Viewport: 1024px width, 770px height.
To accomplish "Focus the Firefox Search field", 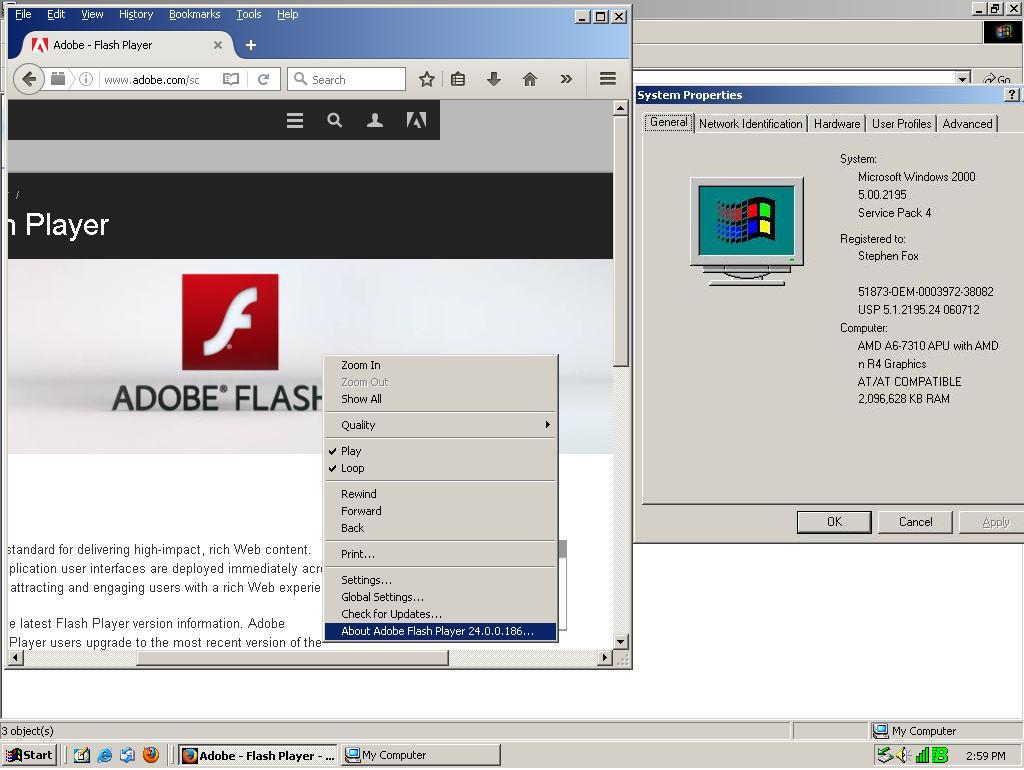I will click(347, 80).
